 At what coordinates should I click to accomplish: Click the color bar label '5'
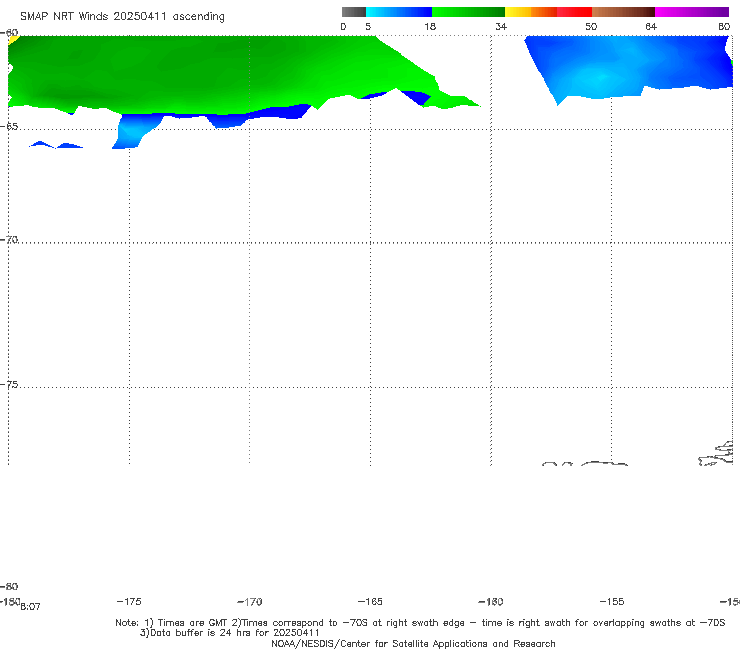click(368, 27)
